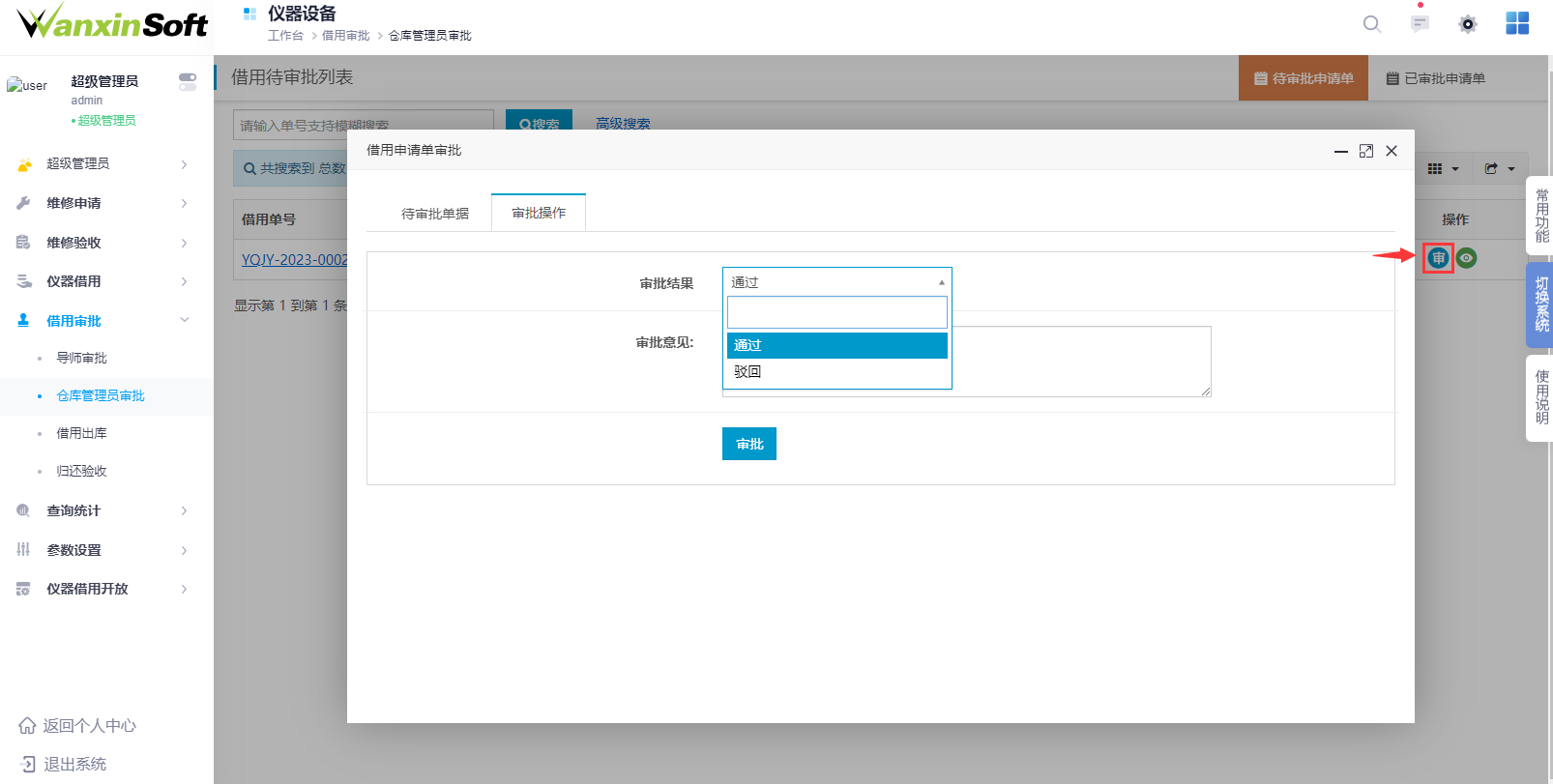The width and height of the screenshot is (1553, 784).
Task: Click the dropdown search input field
Action: tap(836, 312)
